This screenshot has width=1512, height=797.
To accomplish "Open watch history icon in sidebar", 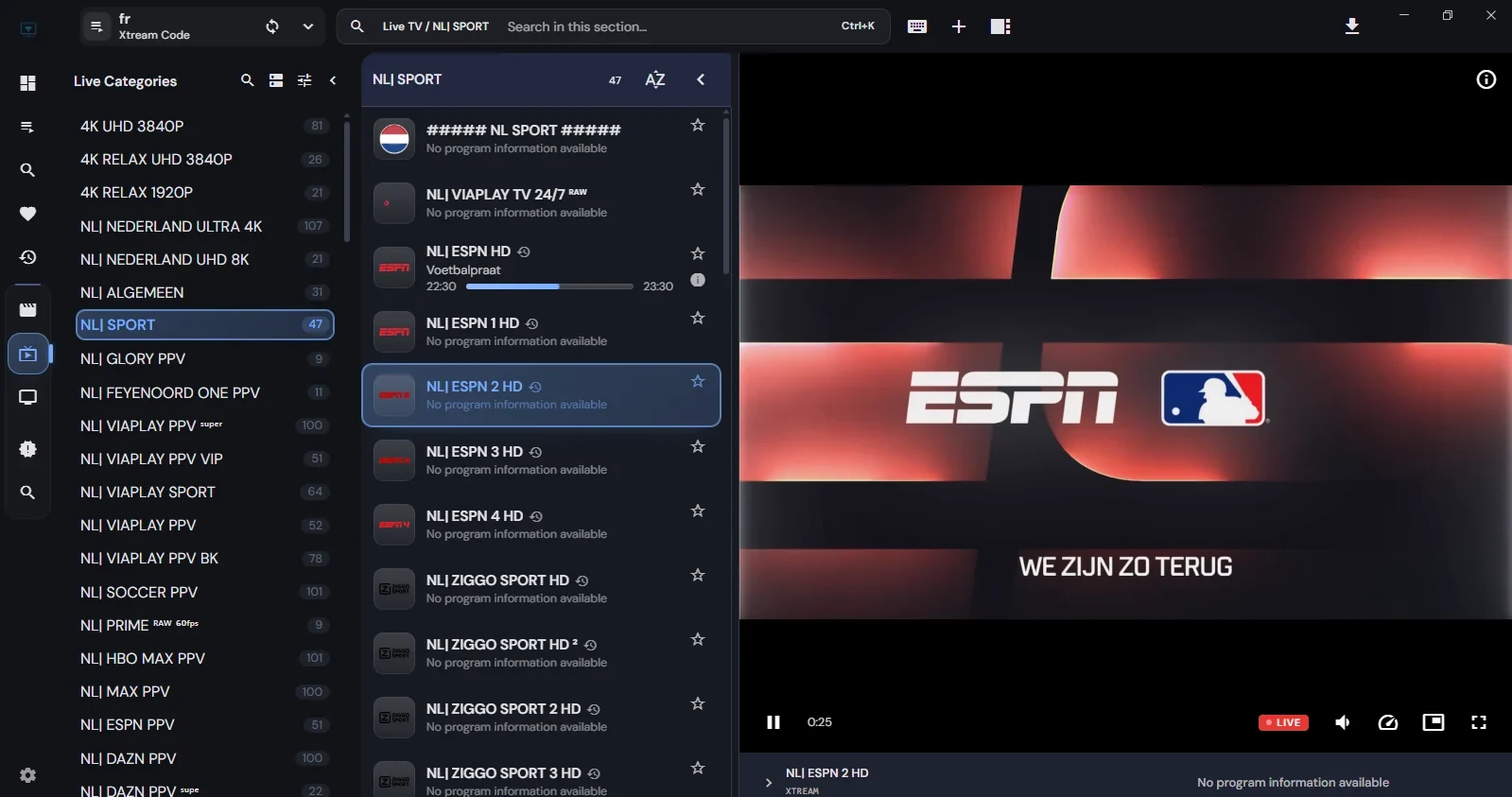I will (27, 257).
